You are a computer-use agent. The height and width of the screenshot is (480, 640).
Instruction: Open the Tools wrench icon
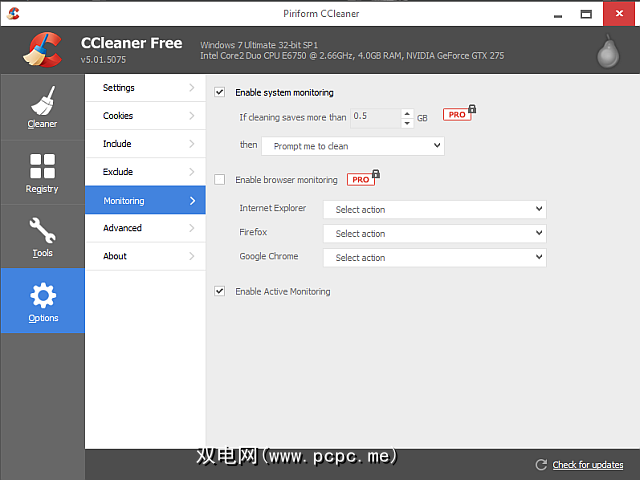(42, 230)
